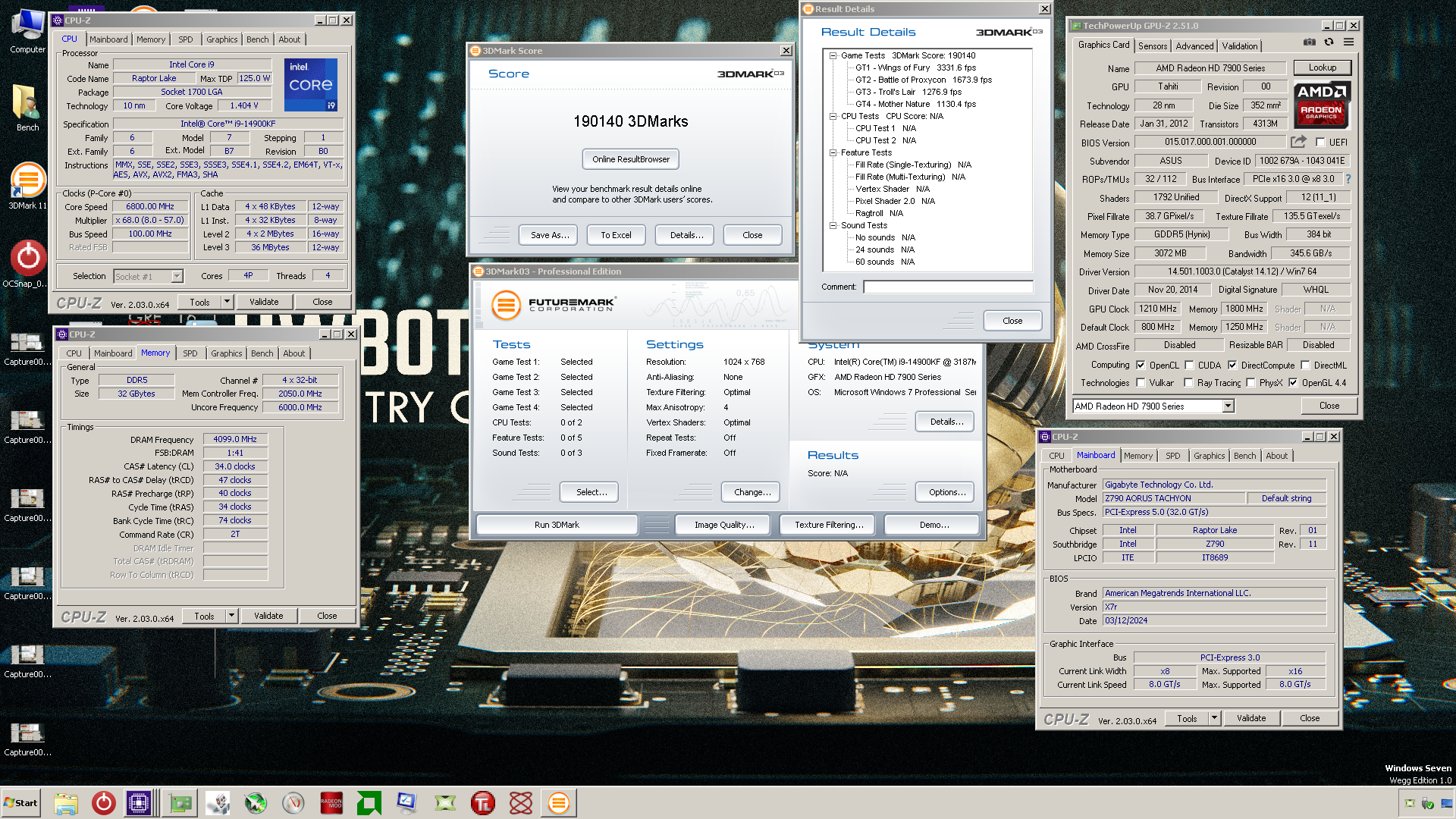
Task: Click the Save As... button in 3DMark Score
Action: [550, 235]
